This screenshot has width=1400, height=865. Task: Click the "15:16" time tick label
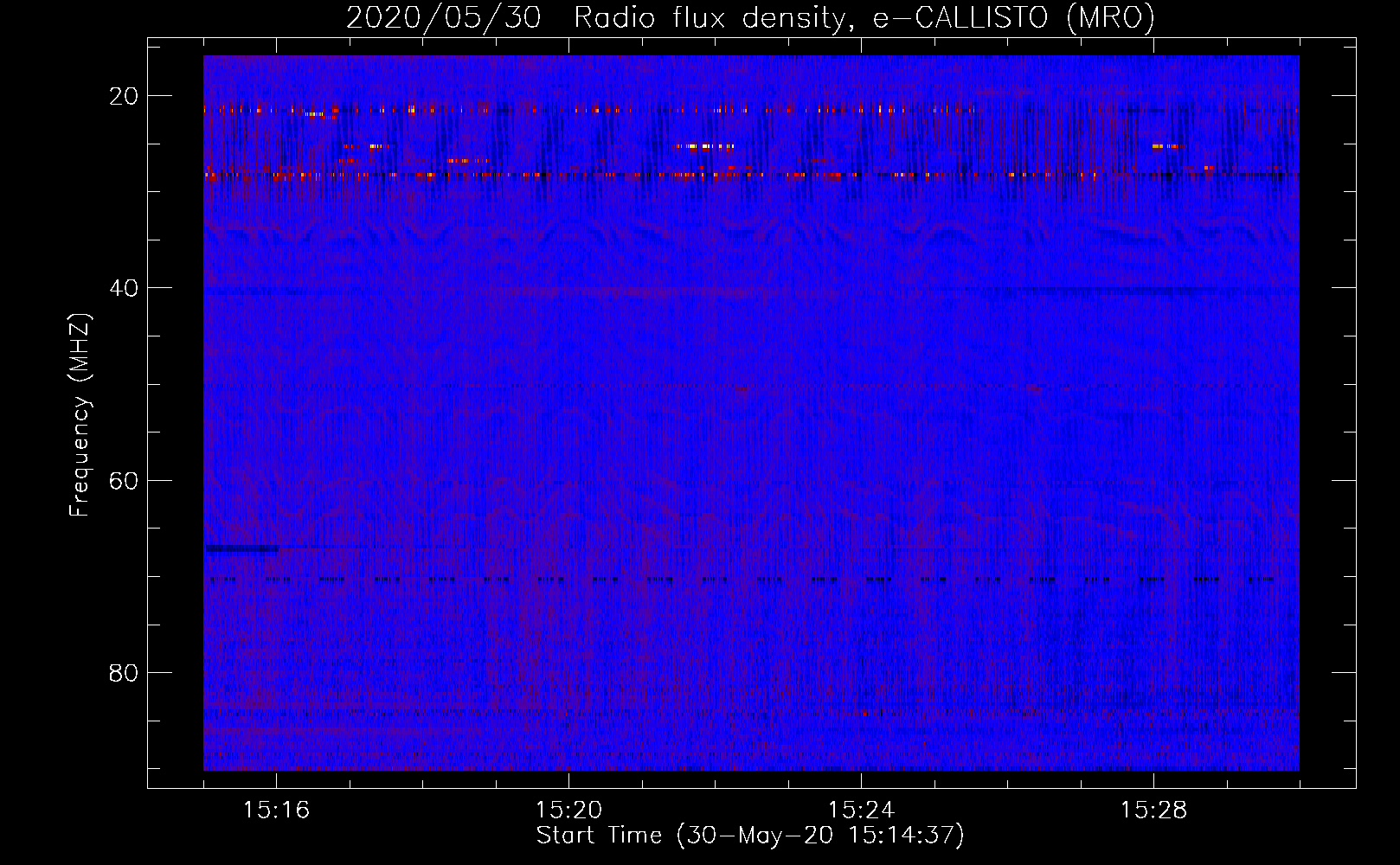(276, 811)
